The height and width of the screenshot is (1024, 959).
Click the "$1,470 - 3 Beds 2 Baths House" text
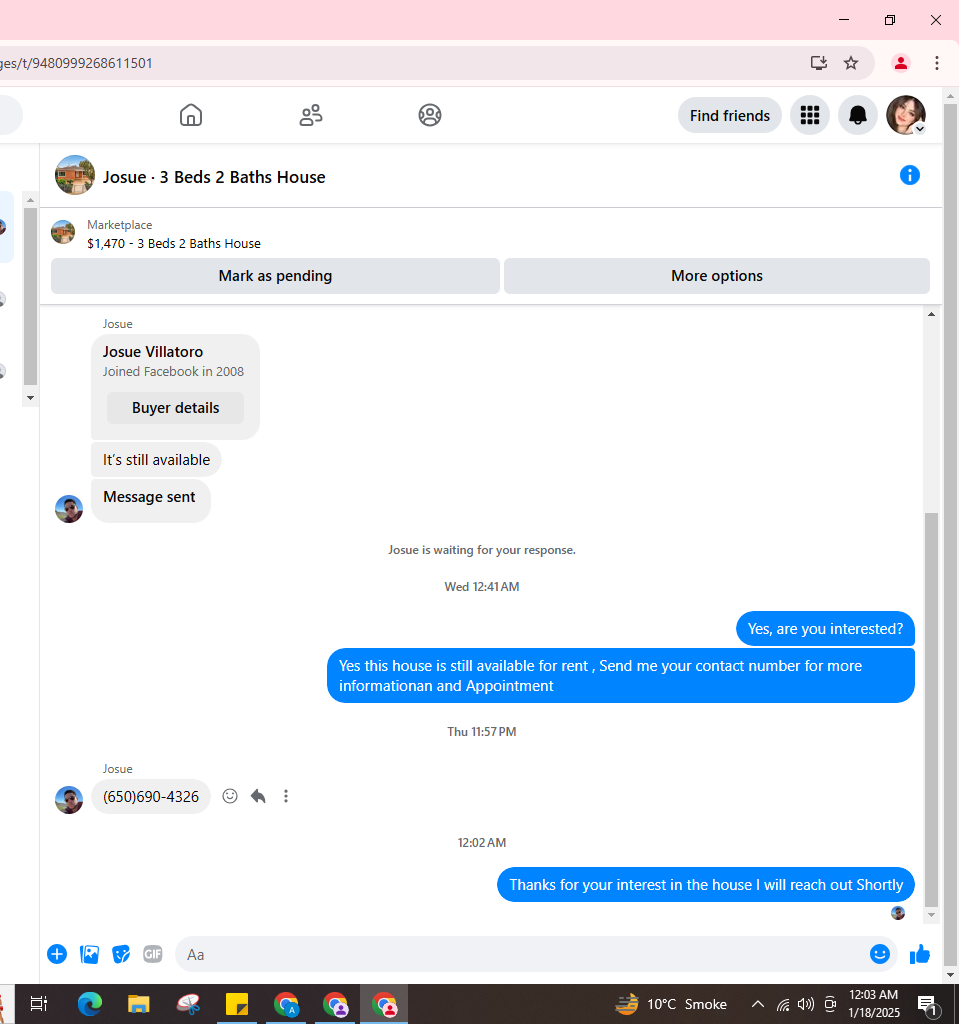pos(174,244)
